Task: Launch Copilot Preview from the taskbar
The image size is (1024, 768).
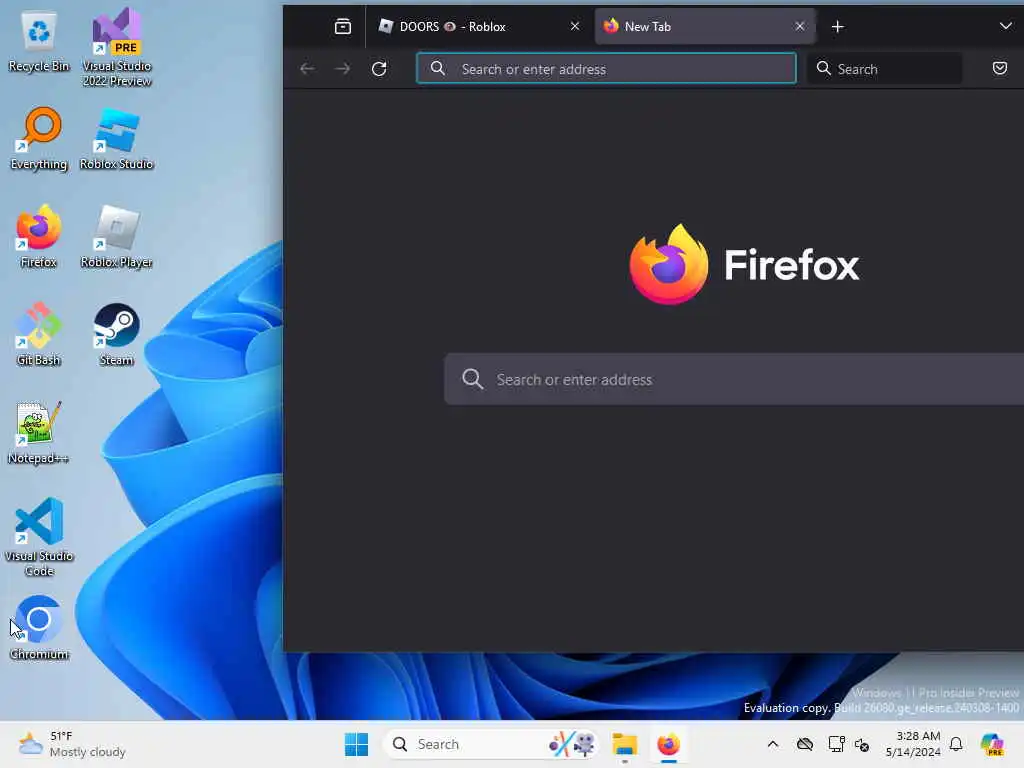Action: tap(992, 744)
